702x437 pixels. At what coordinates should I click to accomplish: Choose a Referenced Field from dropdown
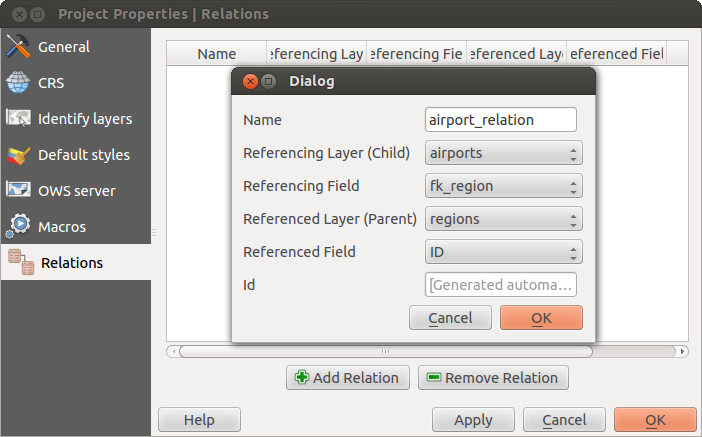coord(503,252)
